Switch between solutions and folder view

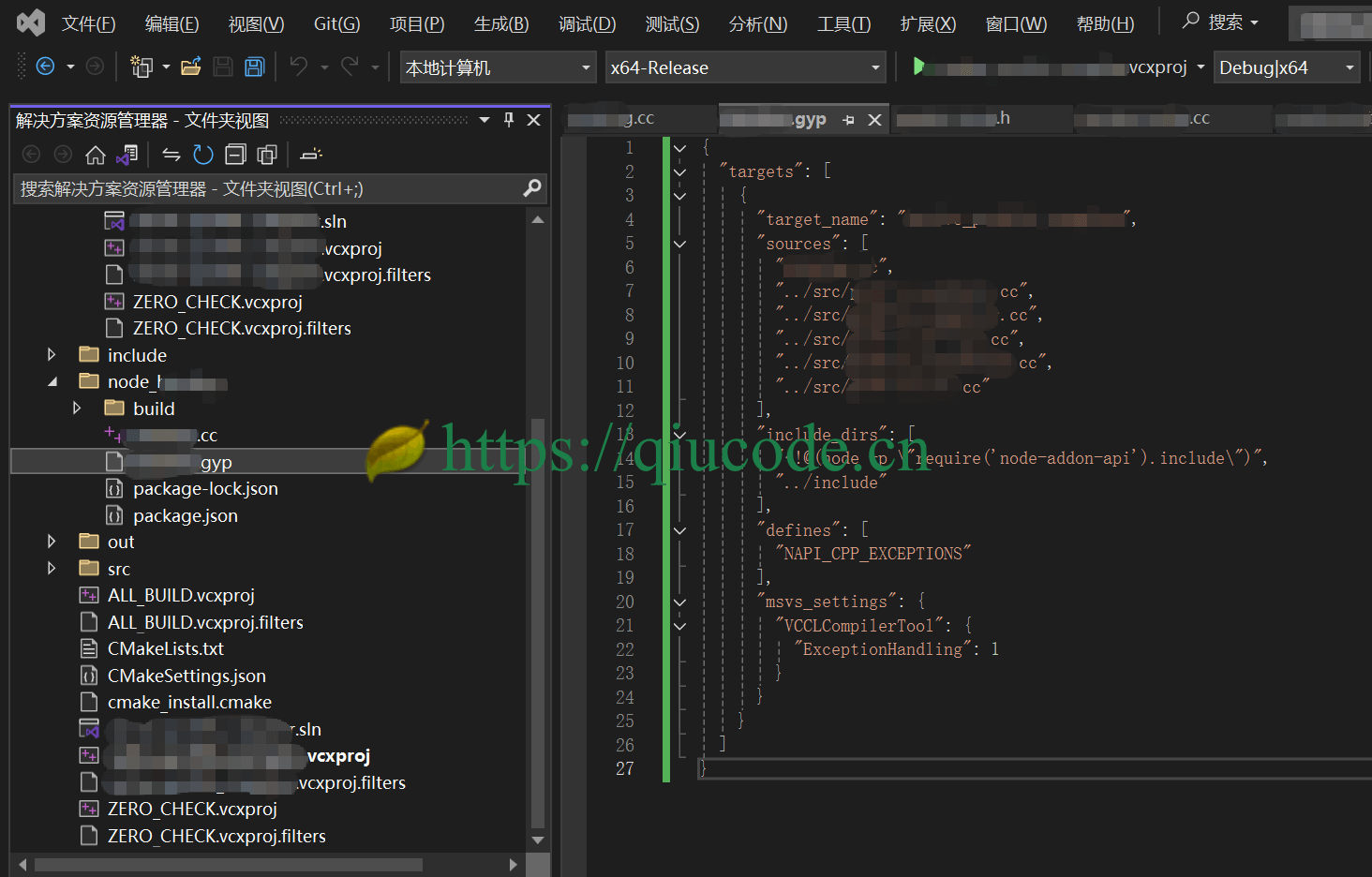(x=127, y=155)
